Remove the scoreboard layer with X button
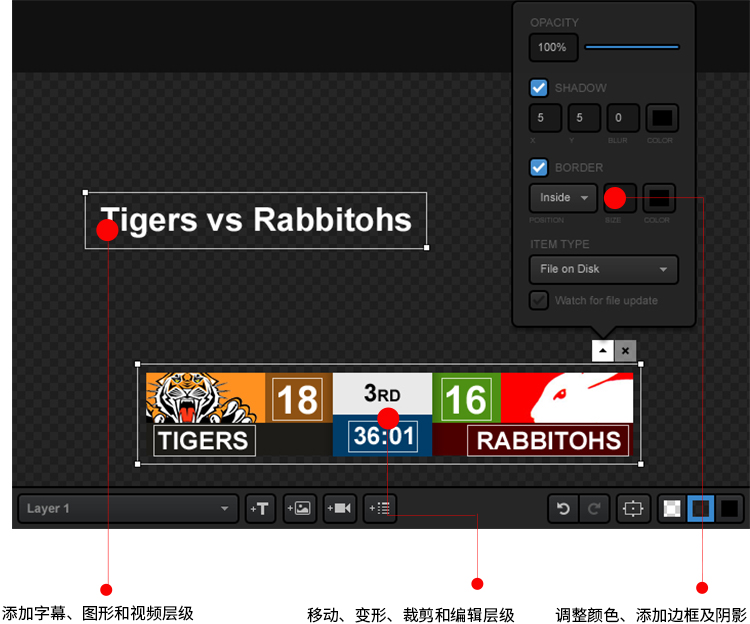750x624 pixels. [625, 350]
